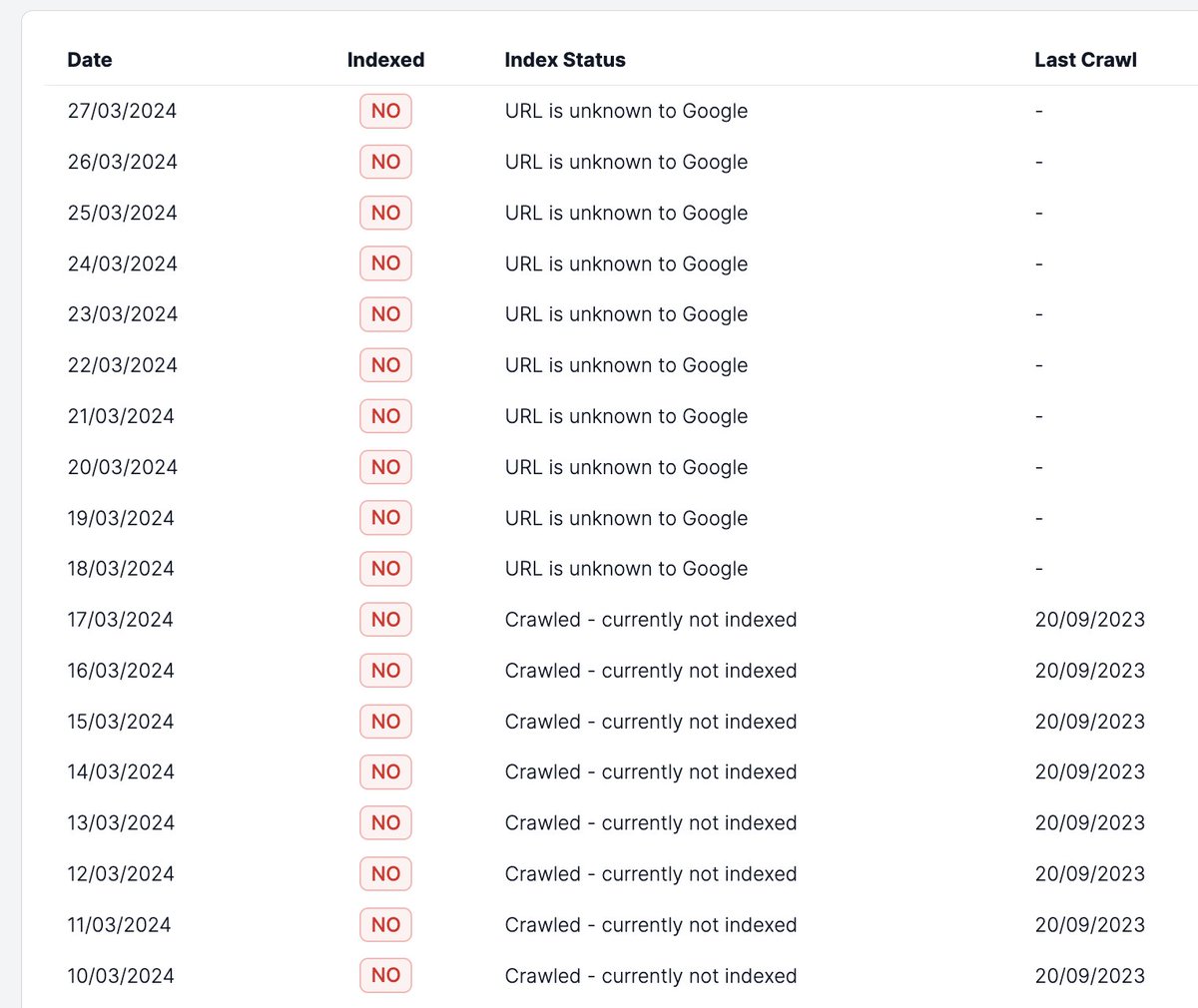
Task: Select the date 26/03/2024
Action: [x=122, y=162]
